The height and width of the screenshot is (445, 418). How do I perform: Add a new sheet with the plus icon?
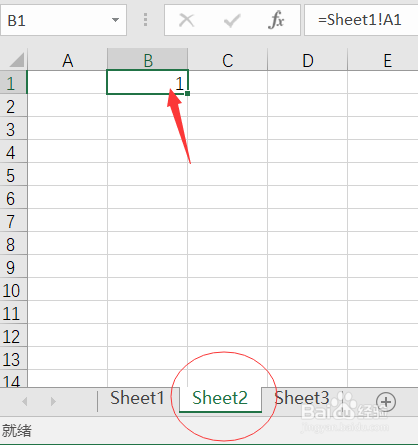click(x=386, y=402)
